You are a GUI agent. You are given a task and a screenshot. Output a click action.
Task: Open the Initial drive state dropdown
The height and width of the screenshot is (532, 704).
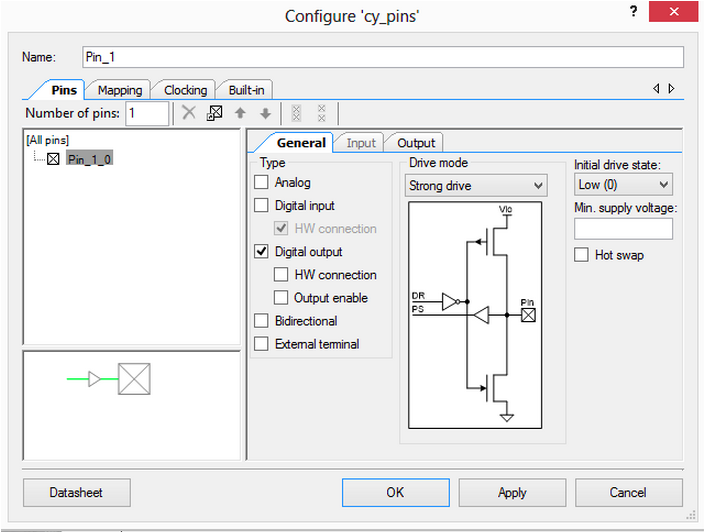pyautogui.click(x=623, y=185)
